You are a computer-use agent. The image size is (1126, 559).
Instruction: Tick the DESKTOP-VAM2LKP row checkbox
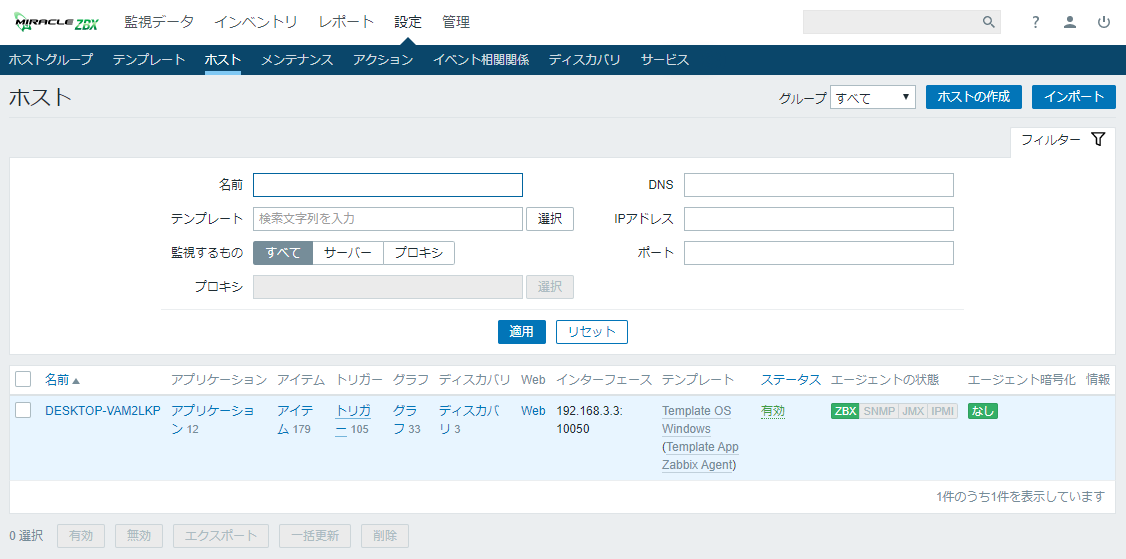23,410
